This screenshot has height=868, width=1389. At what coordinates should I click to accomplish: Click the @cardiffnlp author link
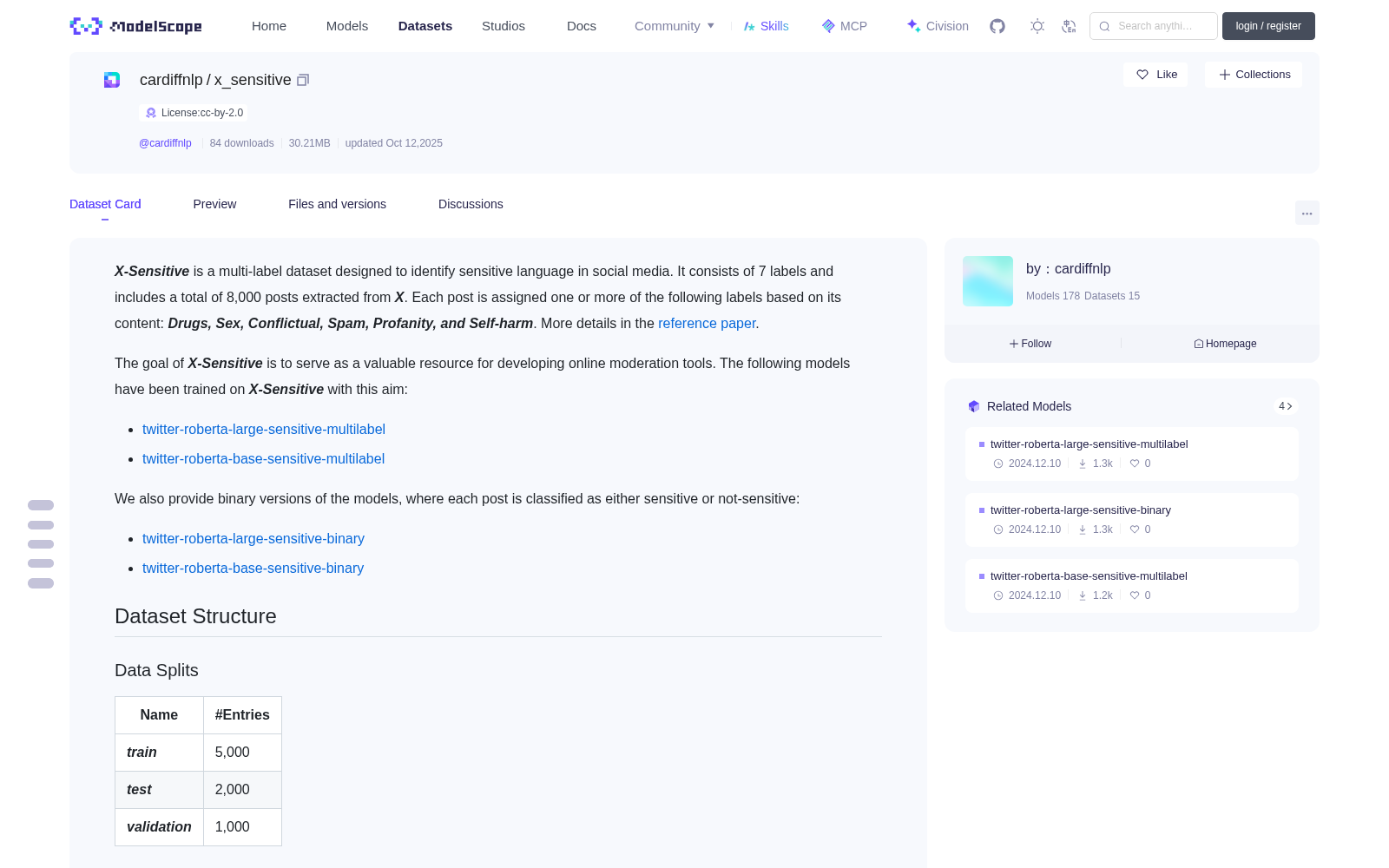(x=165, y=143)
